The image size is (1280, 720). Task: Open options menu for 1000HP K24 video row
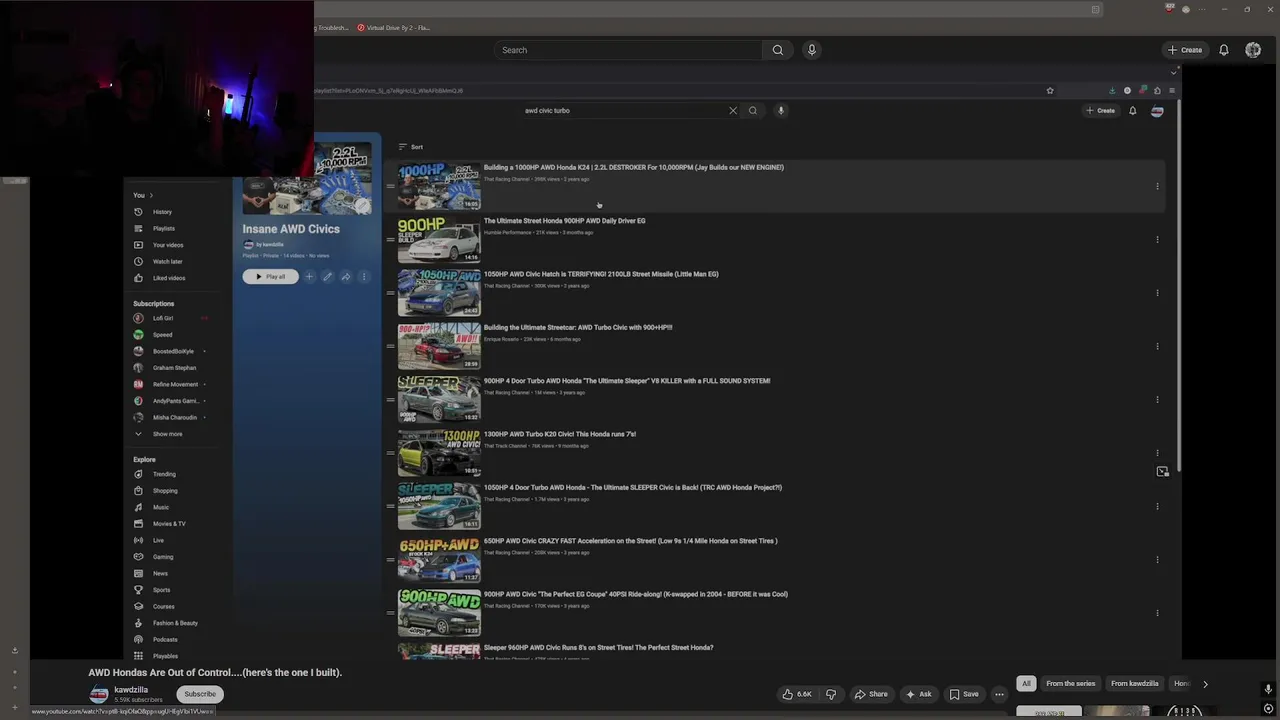coord(1157,186)
